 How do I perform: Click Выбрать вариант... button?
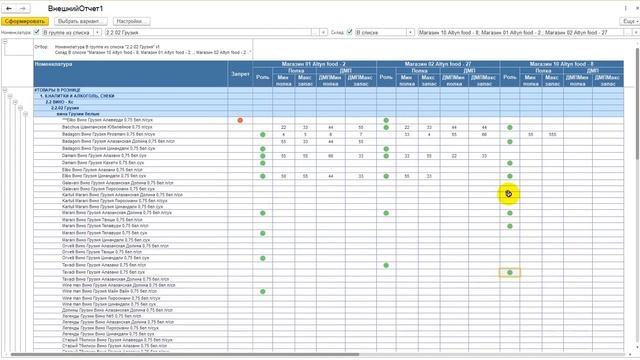[x=81, y=21]
